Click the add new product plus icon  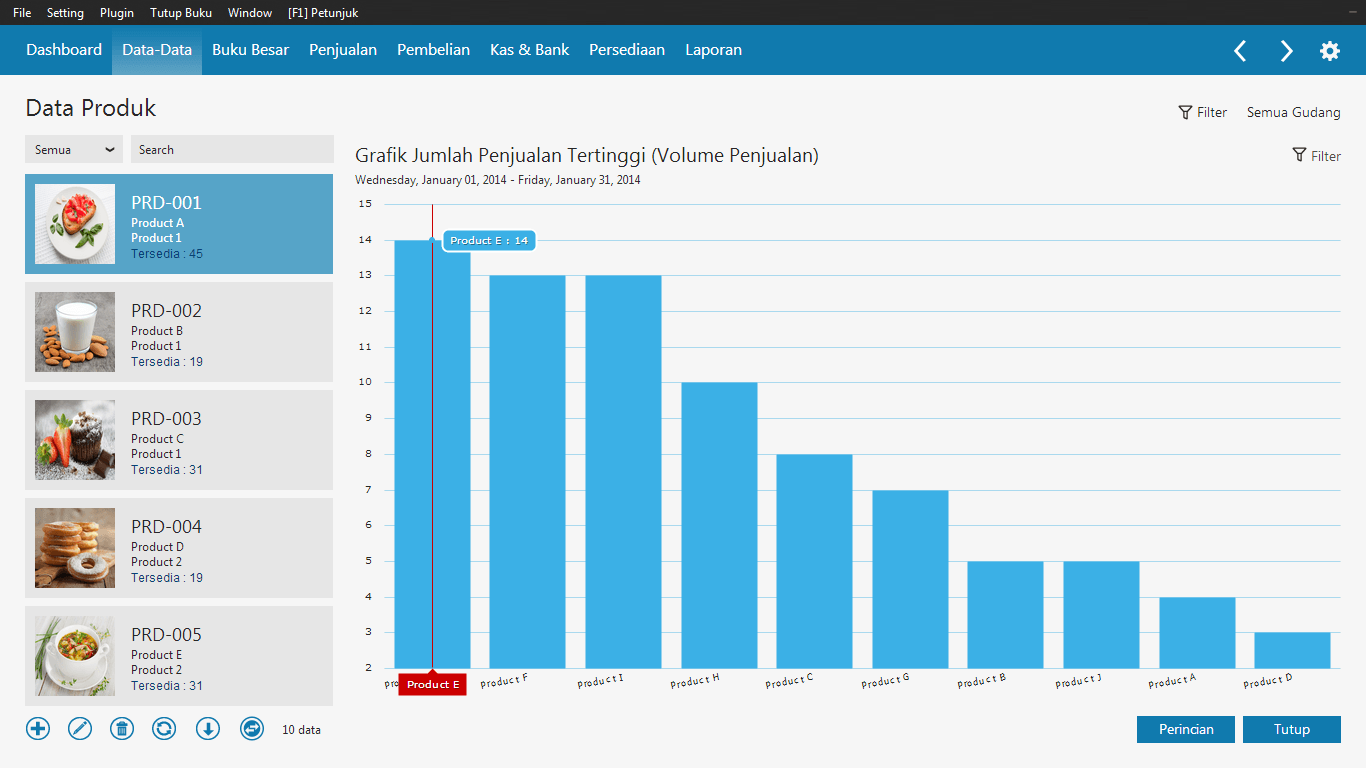tap(38, 729)
